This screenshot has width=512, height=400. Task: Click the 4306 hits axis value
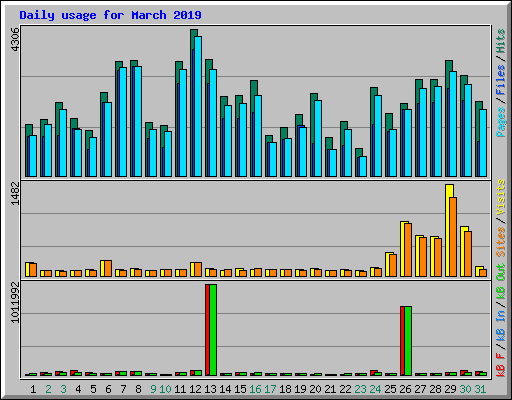click(x=15, y=40)
